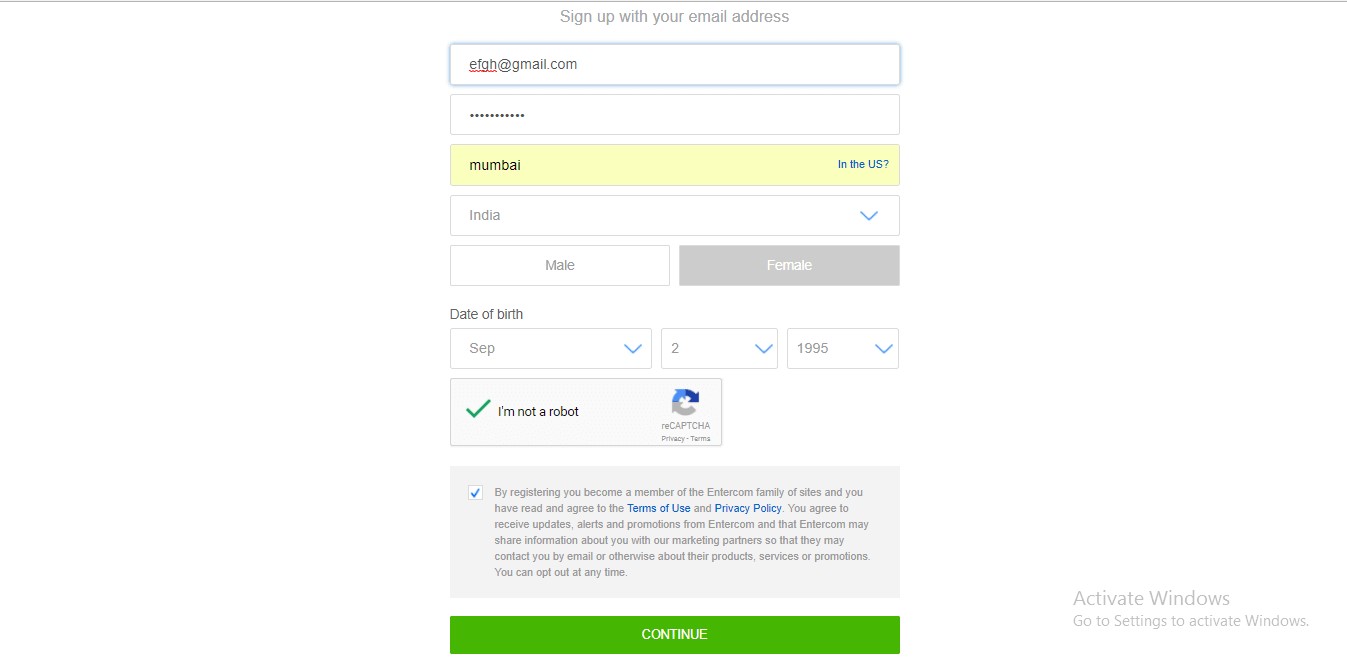Click the 1995 year chevron arrow
1347x662 pixels.
click(x=884, y=349)
